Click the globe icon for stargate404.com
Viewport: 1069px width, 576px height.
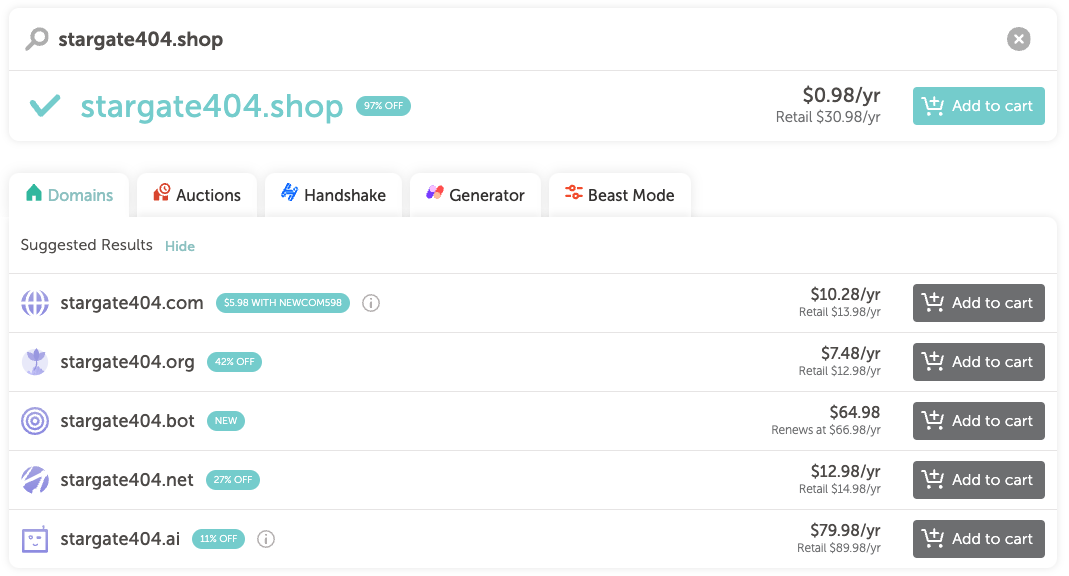click(35, 303)
